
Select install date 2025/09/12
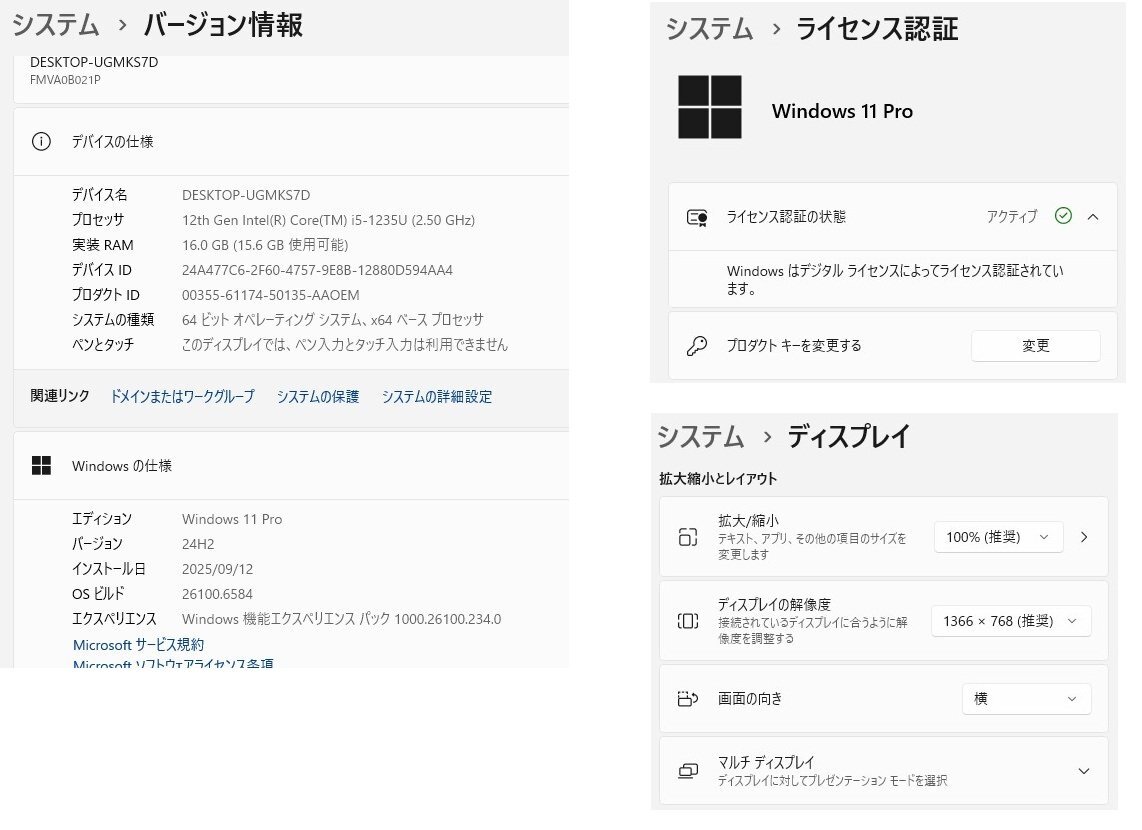(x=218, y=569)
